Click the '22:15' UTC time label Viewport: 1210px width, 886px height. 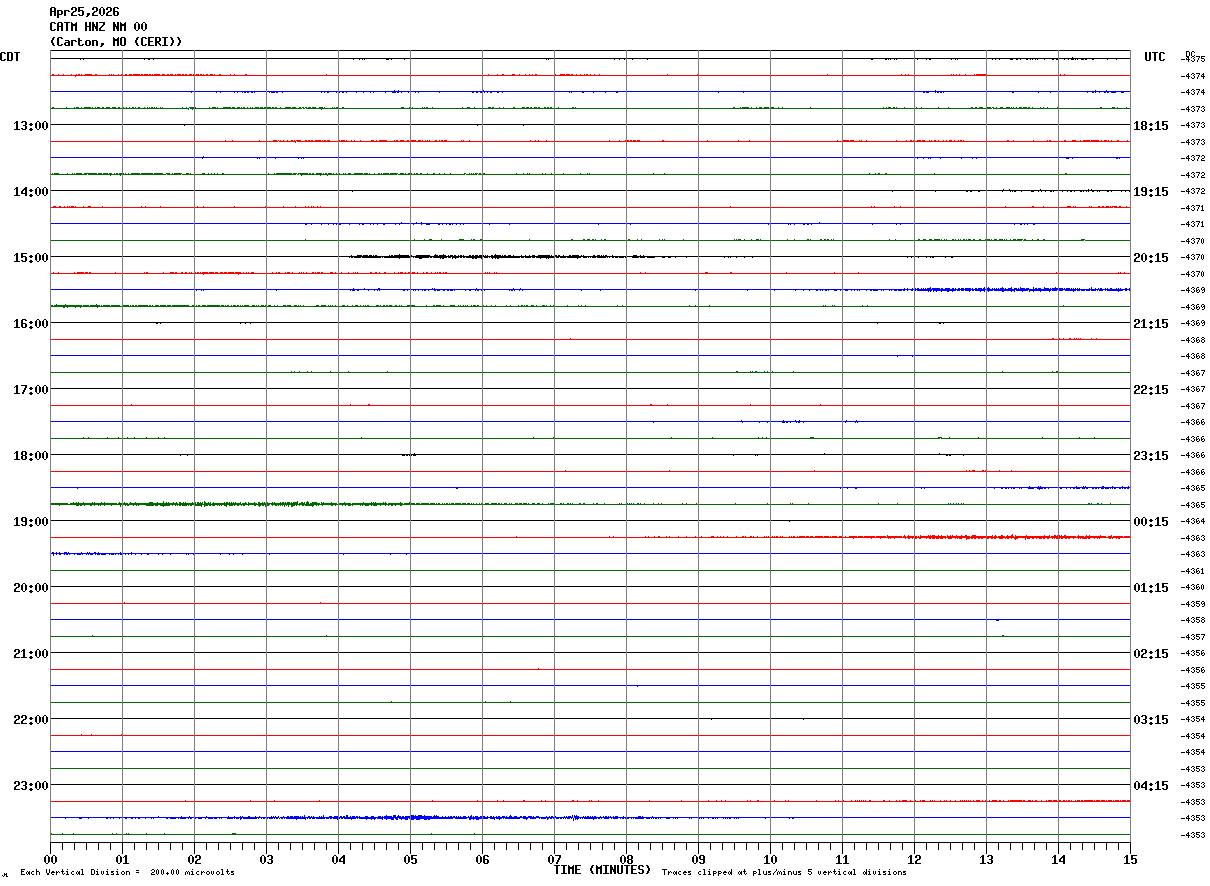[x=1151, y=389]
